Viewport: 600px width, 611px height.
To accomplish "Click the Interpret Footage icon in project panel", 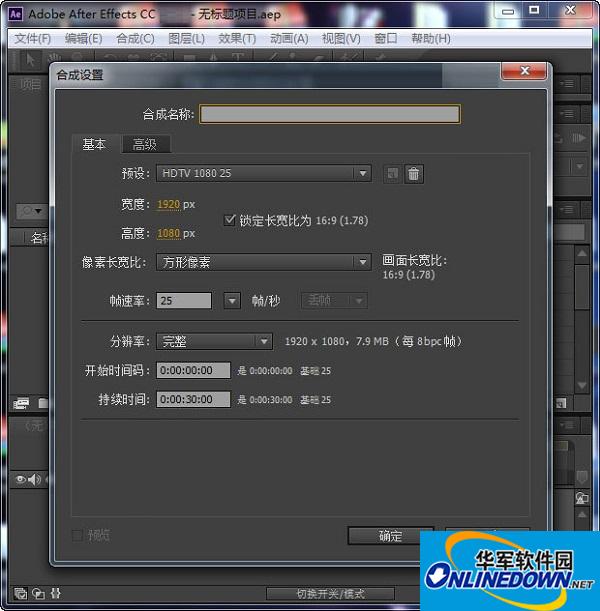I will [x=21, y=403].
